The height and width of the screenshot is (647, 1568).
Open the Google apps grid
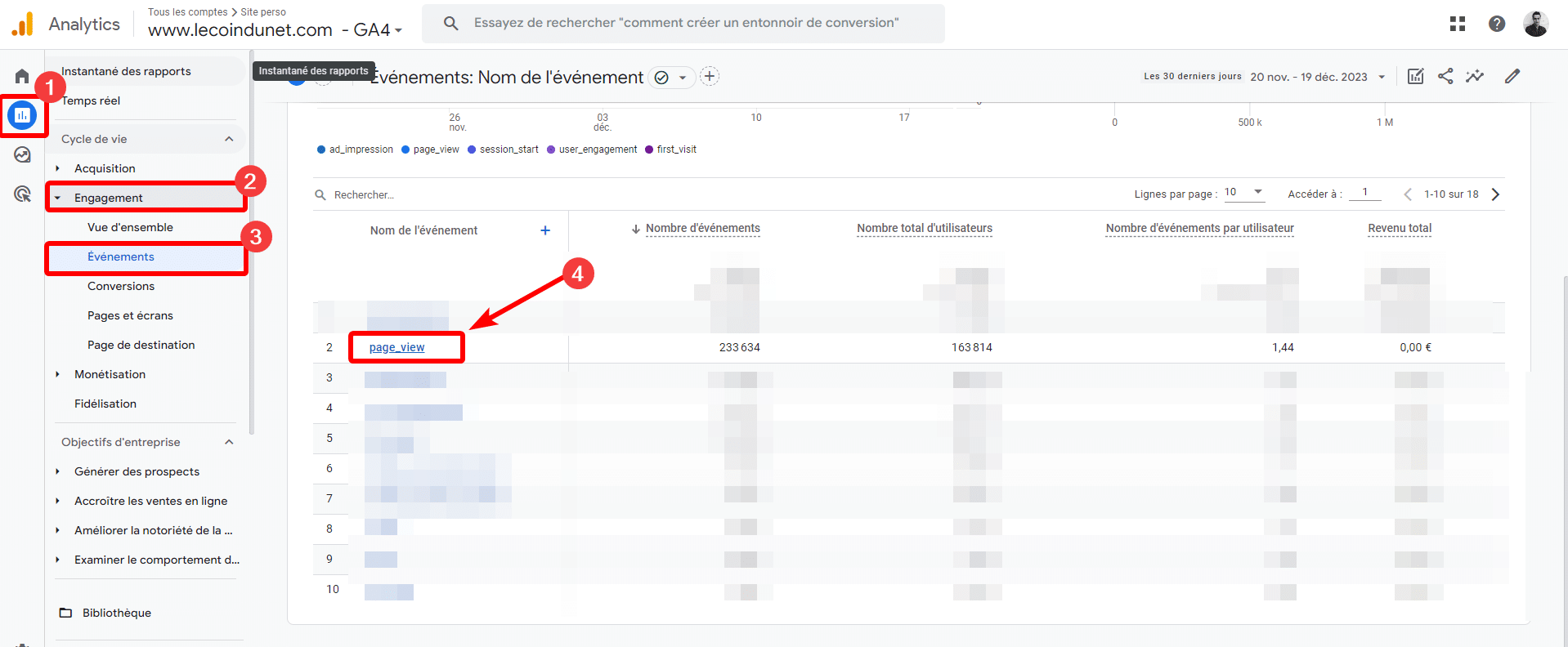coord(1457,24)
